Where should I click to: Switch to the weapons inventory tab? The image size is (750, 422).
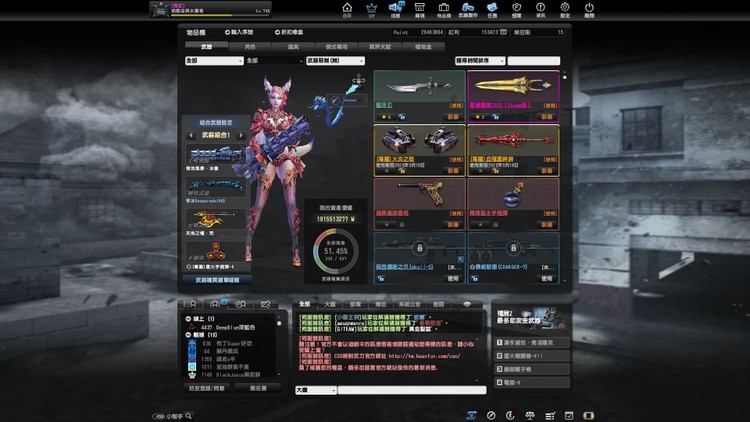(207, 47)
